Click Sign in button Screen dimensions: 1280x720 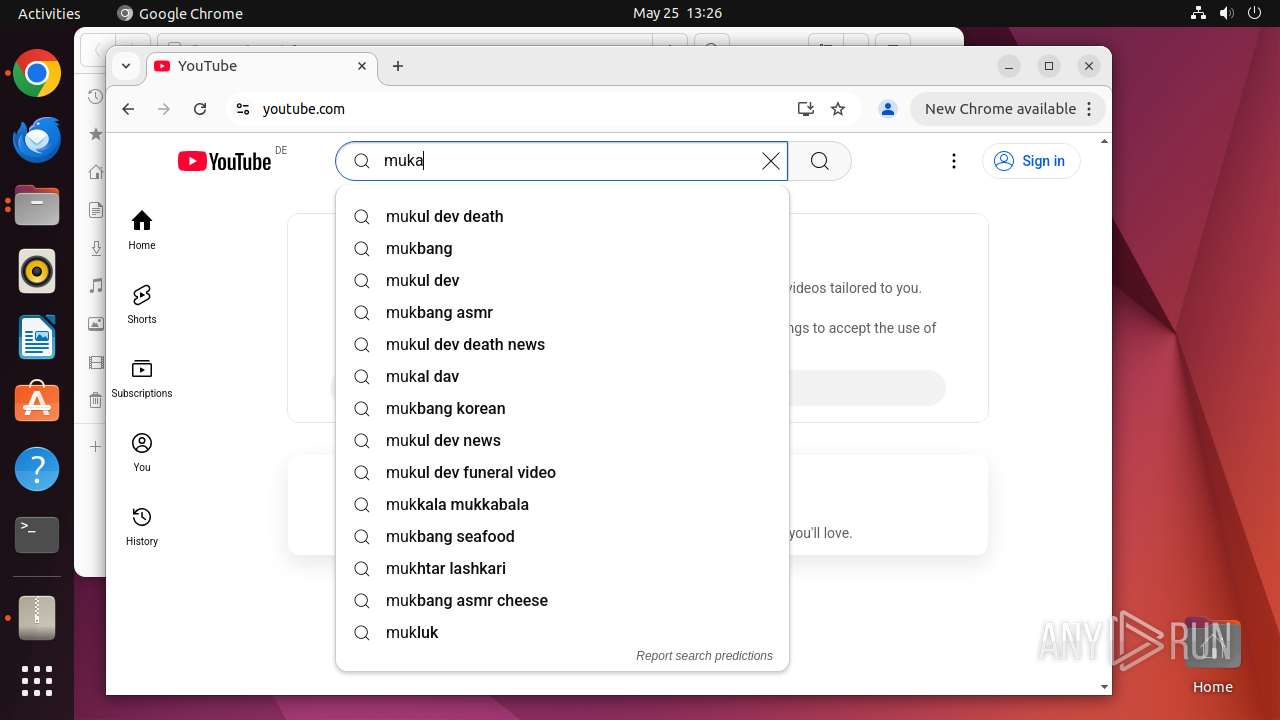click(1031, 161)
